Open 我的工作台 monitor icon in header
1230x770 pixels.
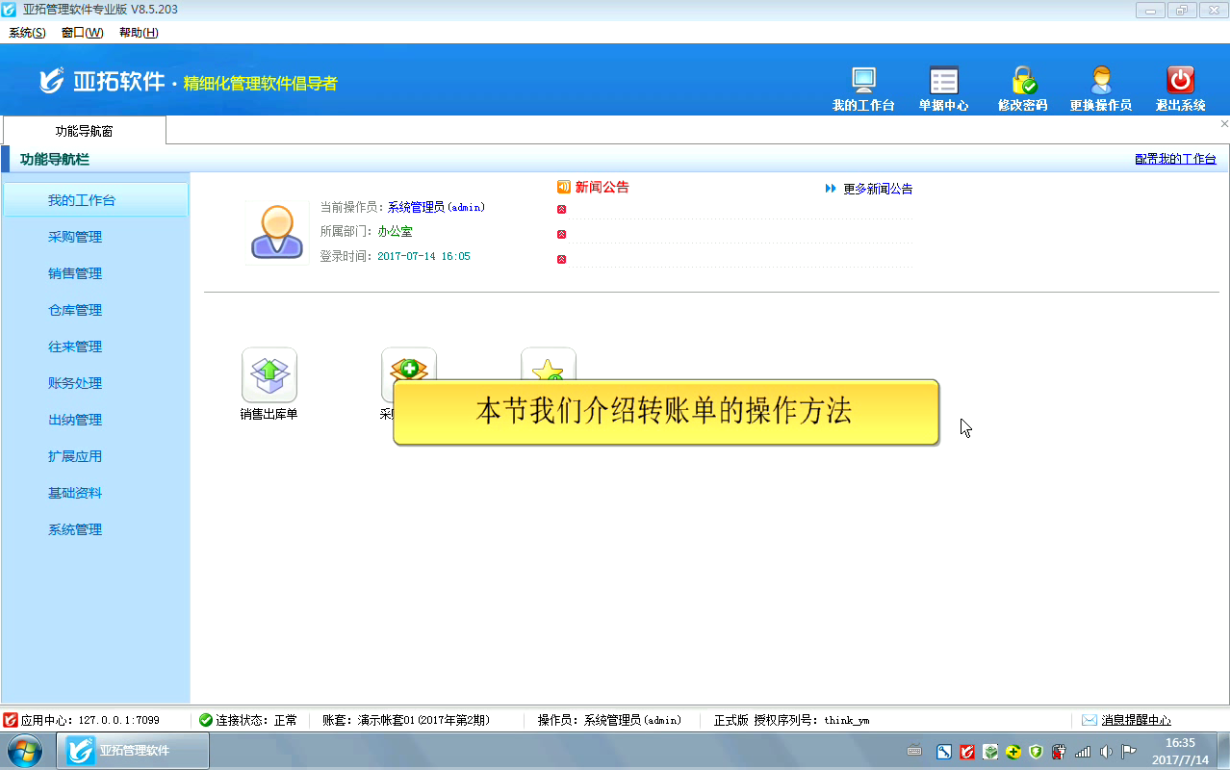coord(863,81)
